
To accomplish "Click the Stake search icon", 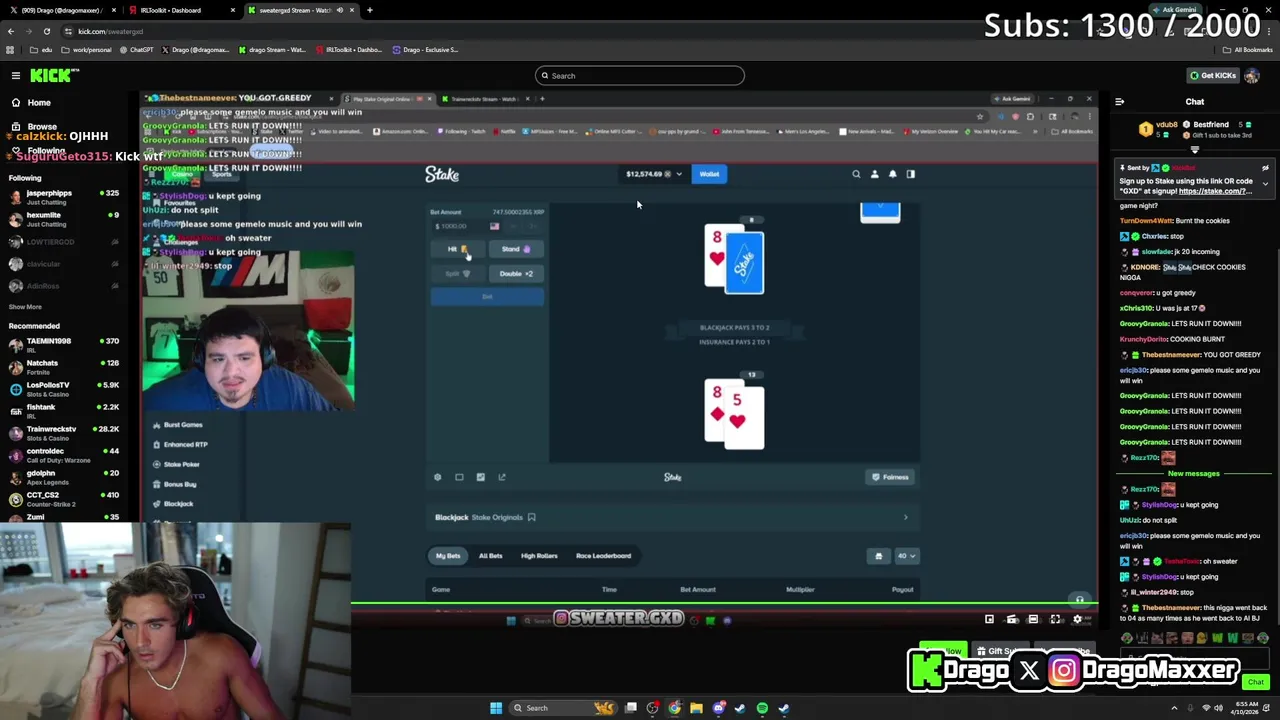I will [x=856, y=174].
